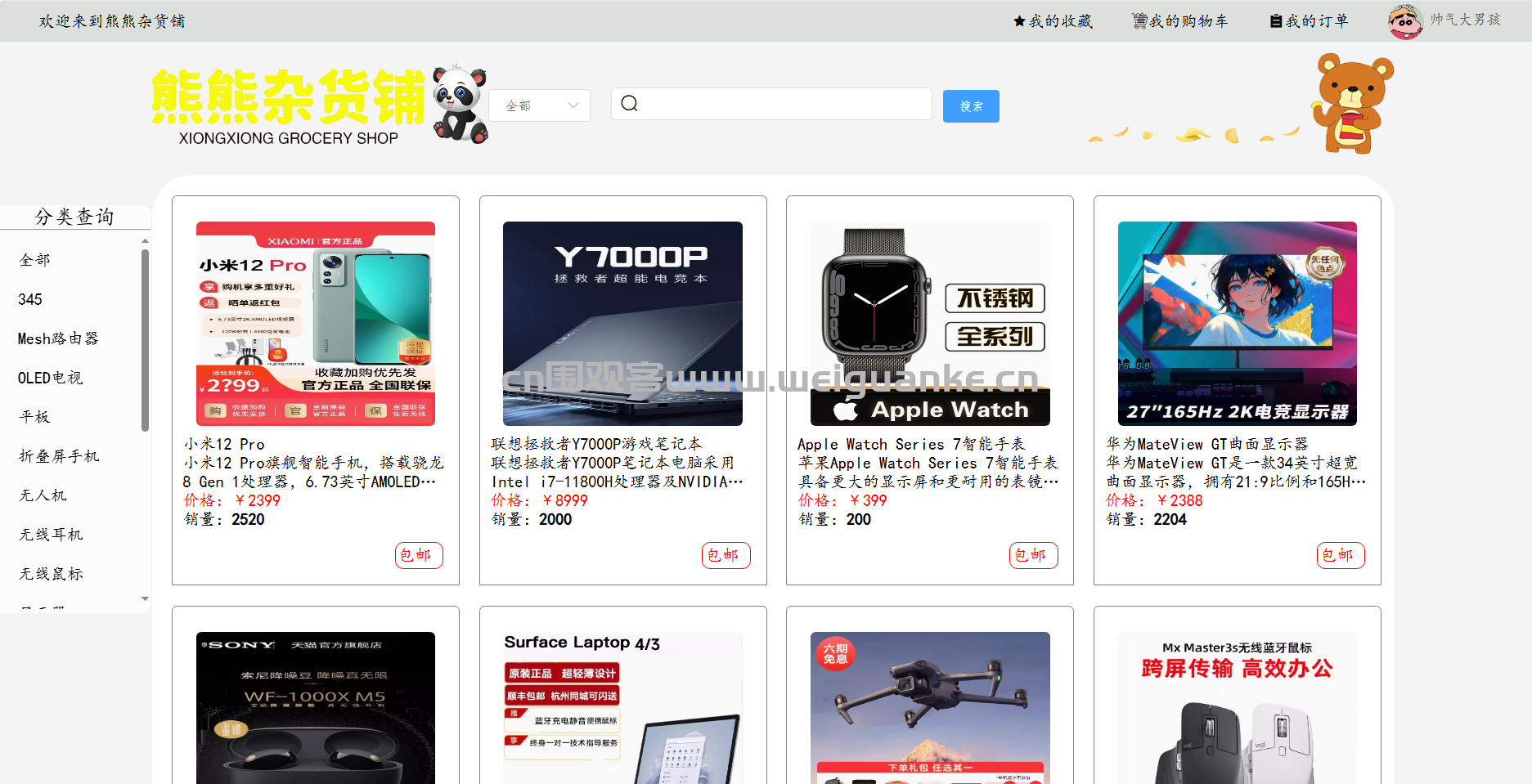Click price ￥2399
Image resolution: width=1532 pixels, height=784 pixels.
point(256,500)
